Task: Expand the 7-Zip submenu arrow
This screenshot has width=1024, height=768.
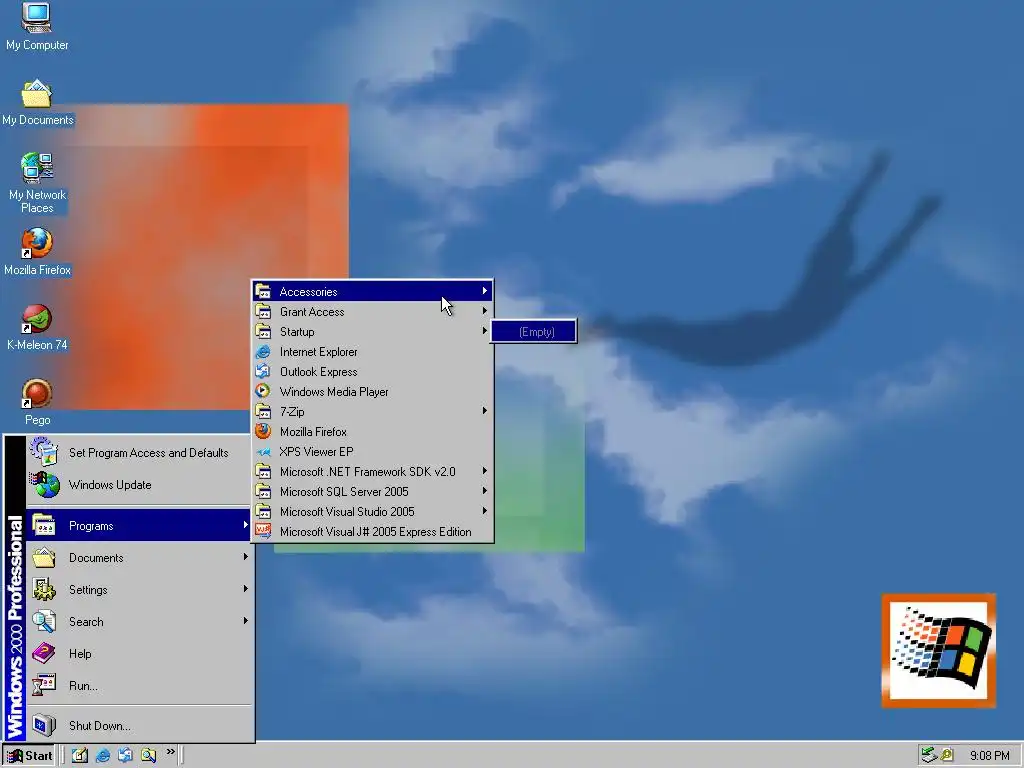Action: pos(485,411)
